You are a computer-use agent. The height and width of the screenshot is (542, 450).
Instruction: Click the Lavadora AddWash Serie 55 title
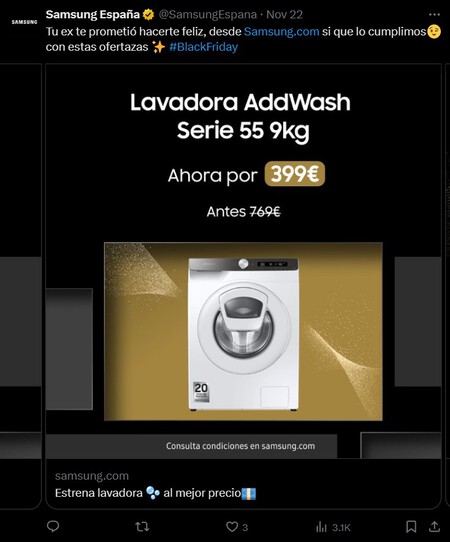(x=241, y=116)
